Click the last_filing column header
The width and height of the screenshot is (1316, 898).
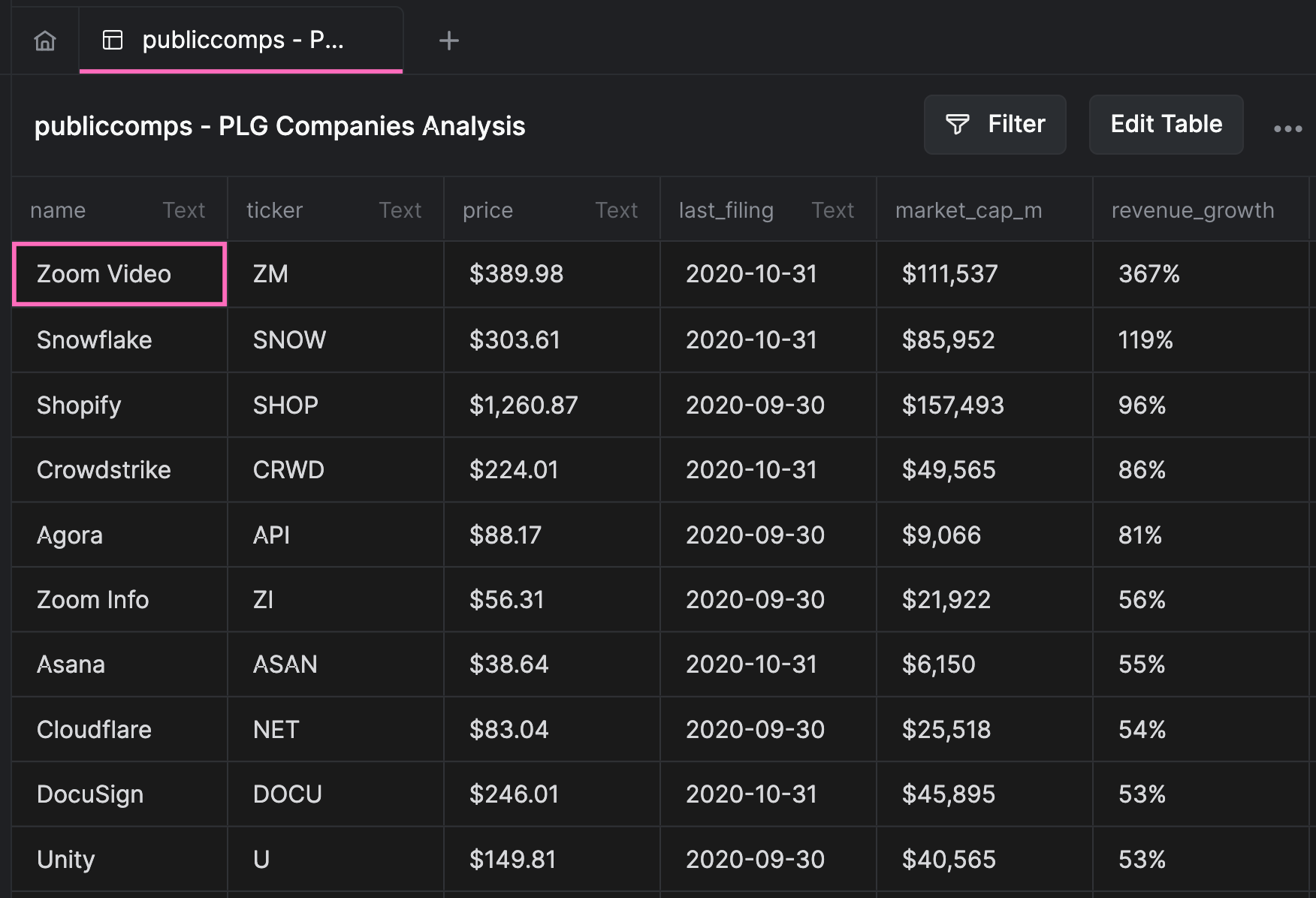pos(726,210)
